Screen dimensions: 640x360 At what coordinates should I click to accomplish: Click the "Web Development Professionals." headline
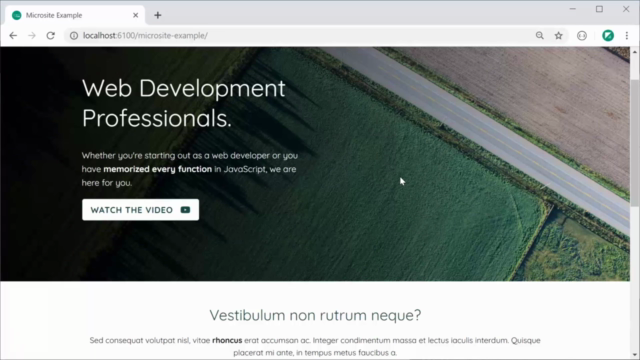click(x=184, y=103)
